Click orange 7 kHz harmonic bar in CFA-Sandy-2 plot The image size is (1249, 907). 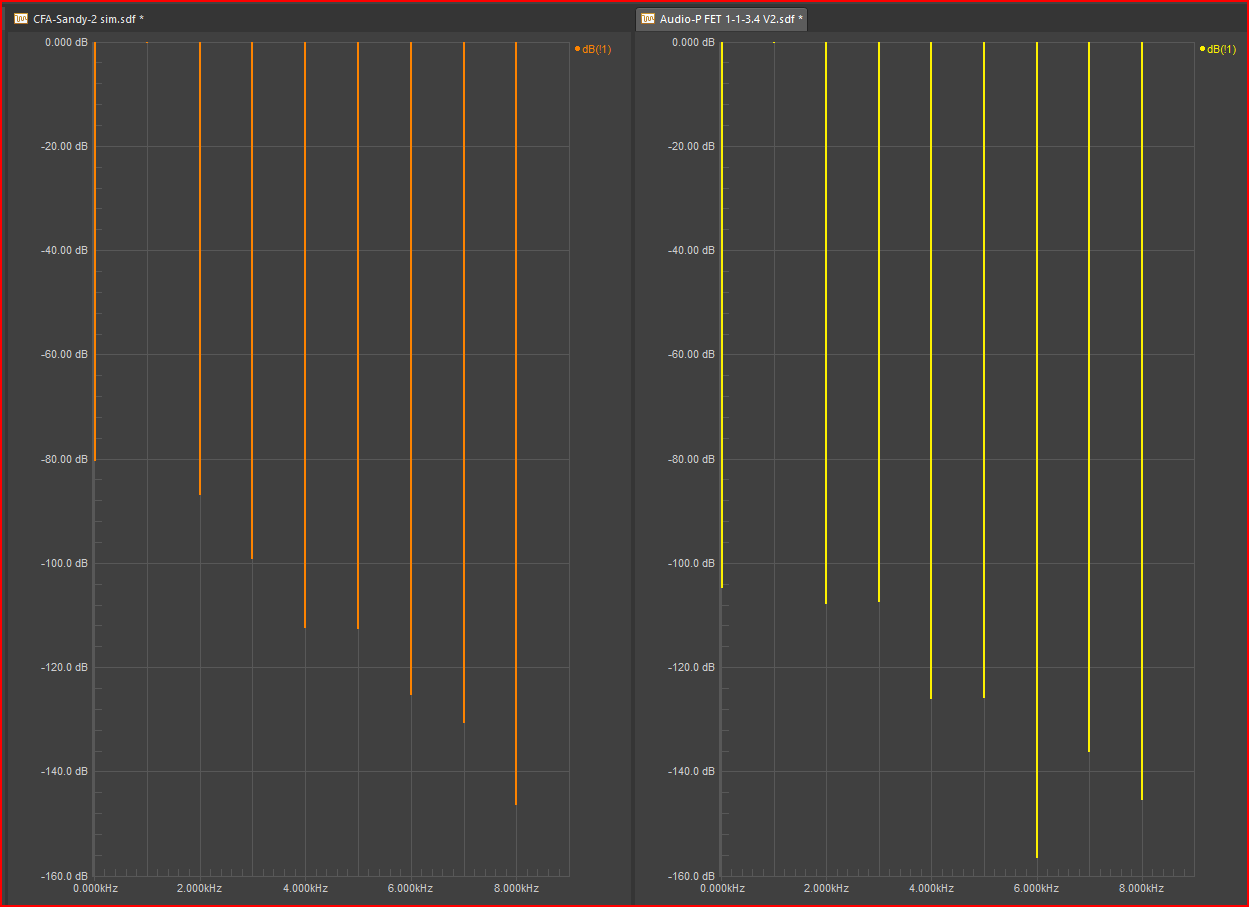point(464,382)
